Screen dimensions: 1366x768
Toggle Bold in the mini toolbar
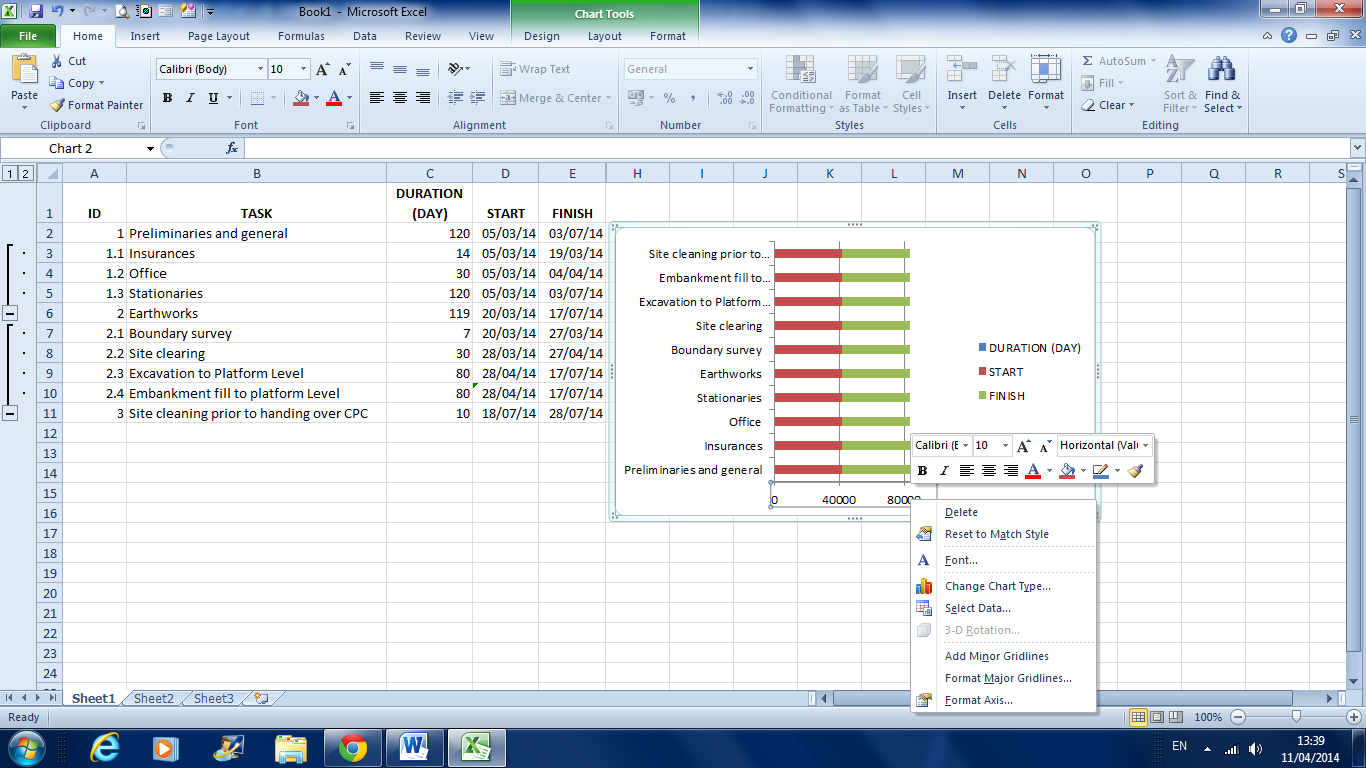[x=922, y=470]
